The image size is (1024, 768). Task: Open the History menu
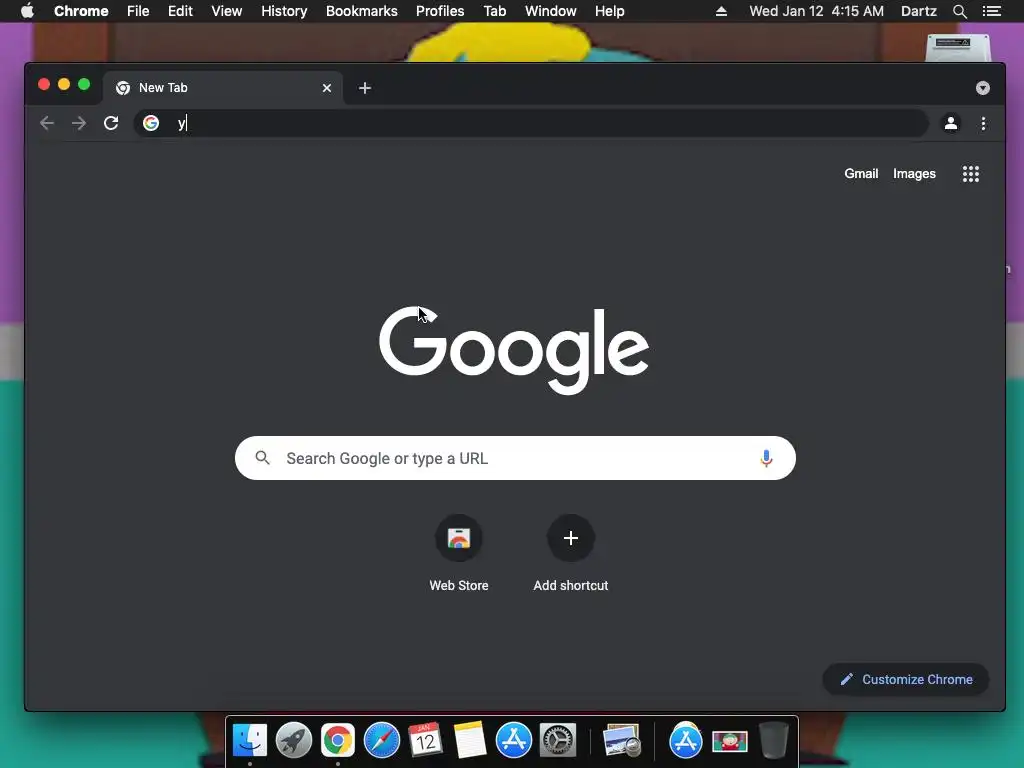click(x=284, y=11)
